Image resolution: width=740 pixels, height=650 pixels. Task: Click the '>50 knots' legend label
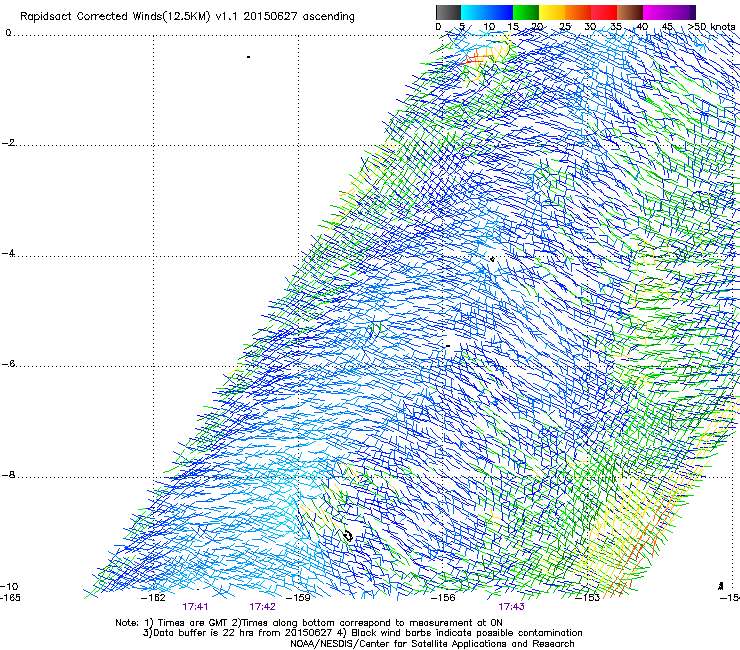pyautogui.click(x=711, y=27)
